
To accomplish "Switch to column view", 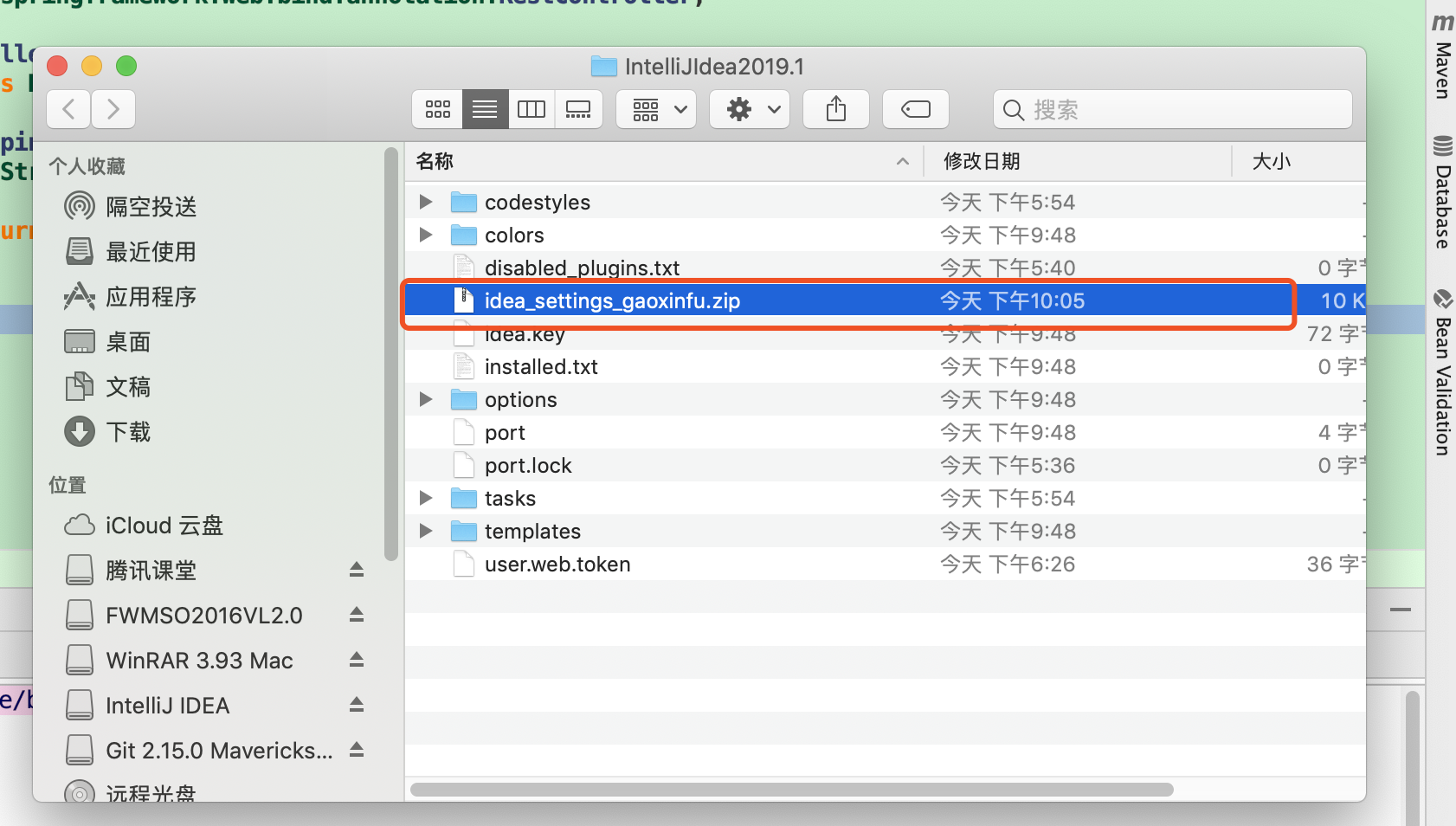I will [532, 109].
